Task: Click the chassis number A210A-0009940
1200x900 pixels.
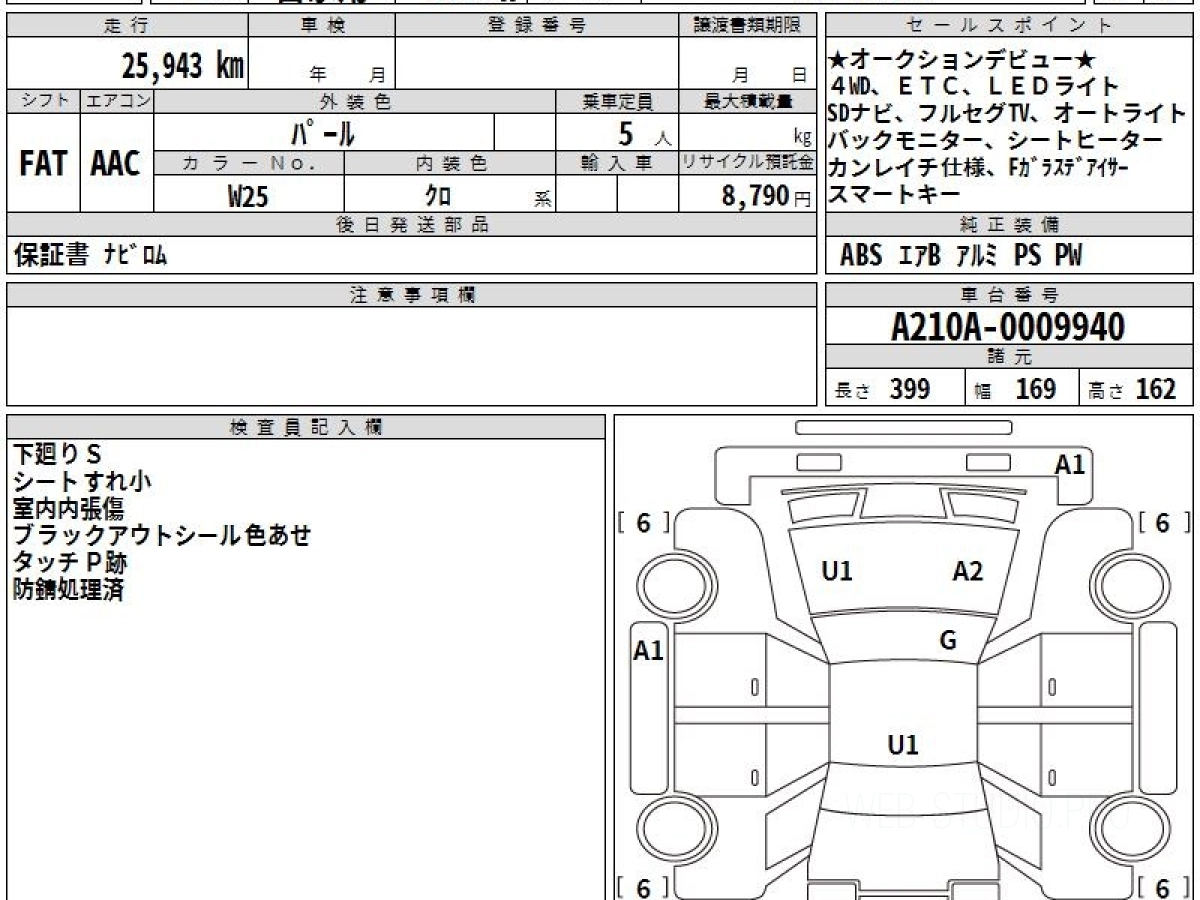Action: click(1007, 325)
